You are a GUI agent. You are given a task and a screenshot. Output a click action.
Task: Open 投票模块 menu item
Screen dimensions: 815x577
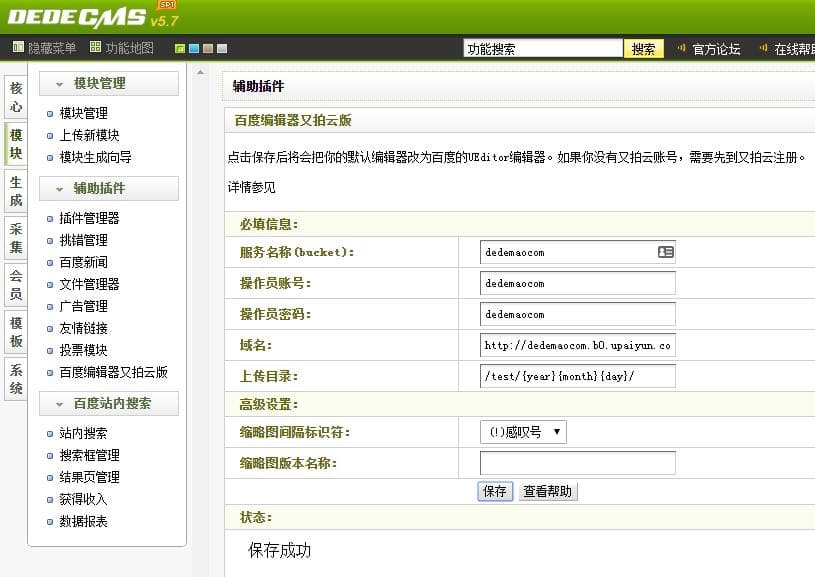[84, 350]
